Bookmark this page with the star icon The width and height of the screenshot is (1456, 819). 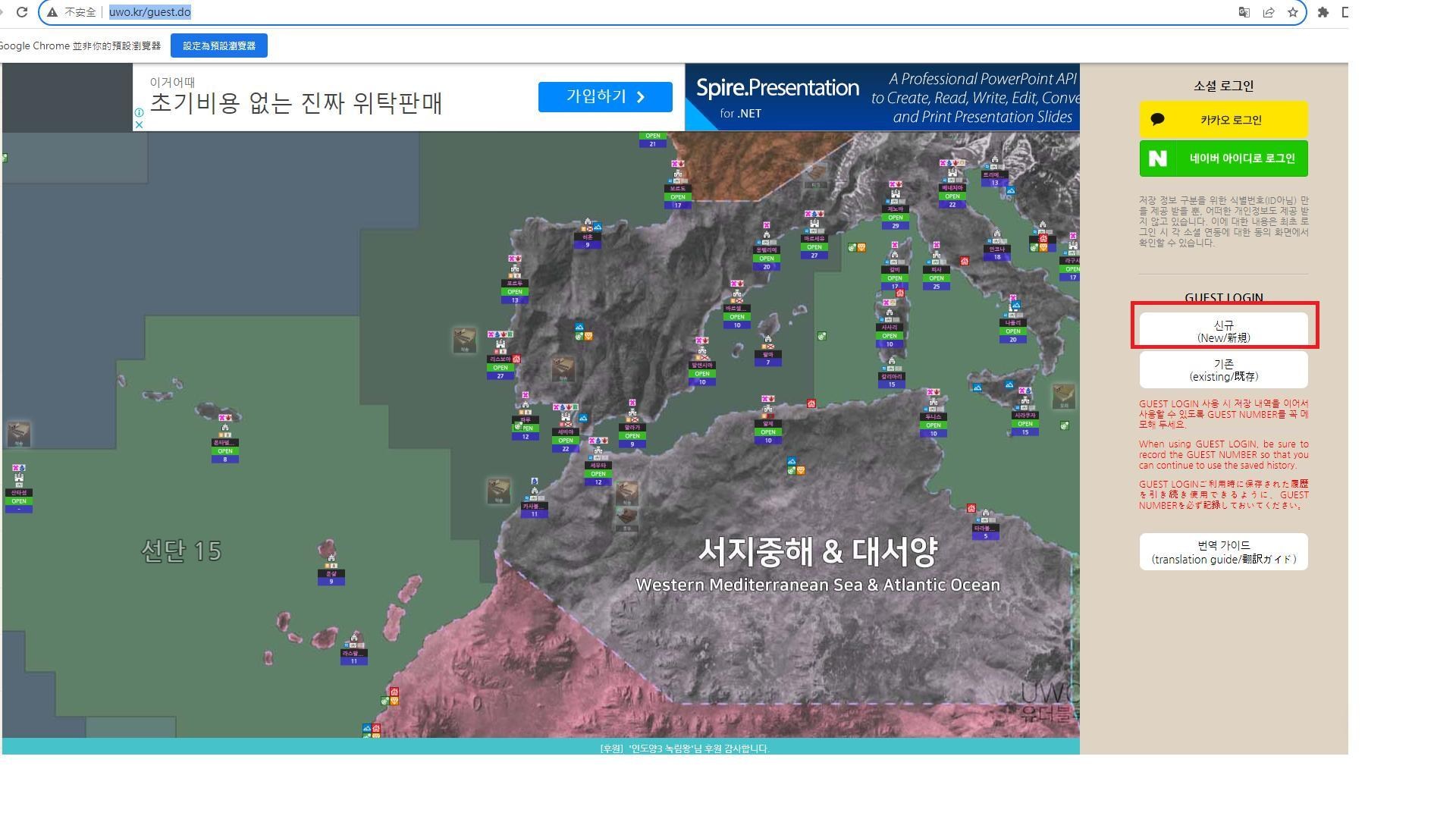point(1292,12)
